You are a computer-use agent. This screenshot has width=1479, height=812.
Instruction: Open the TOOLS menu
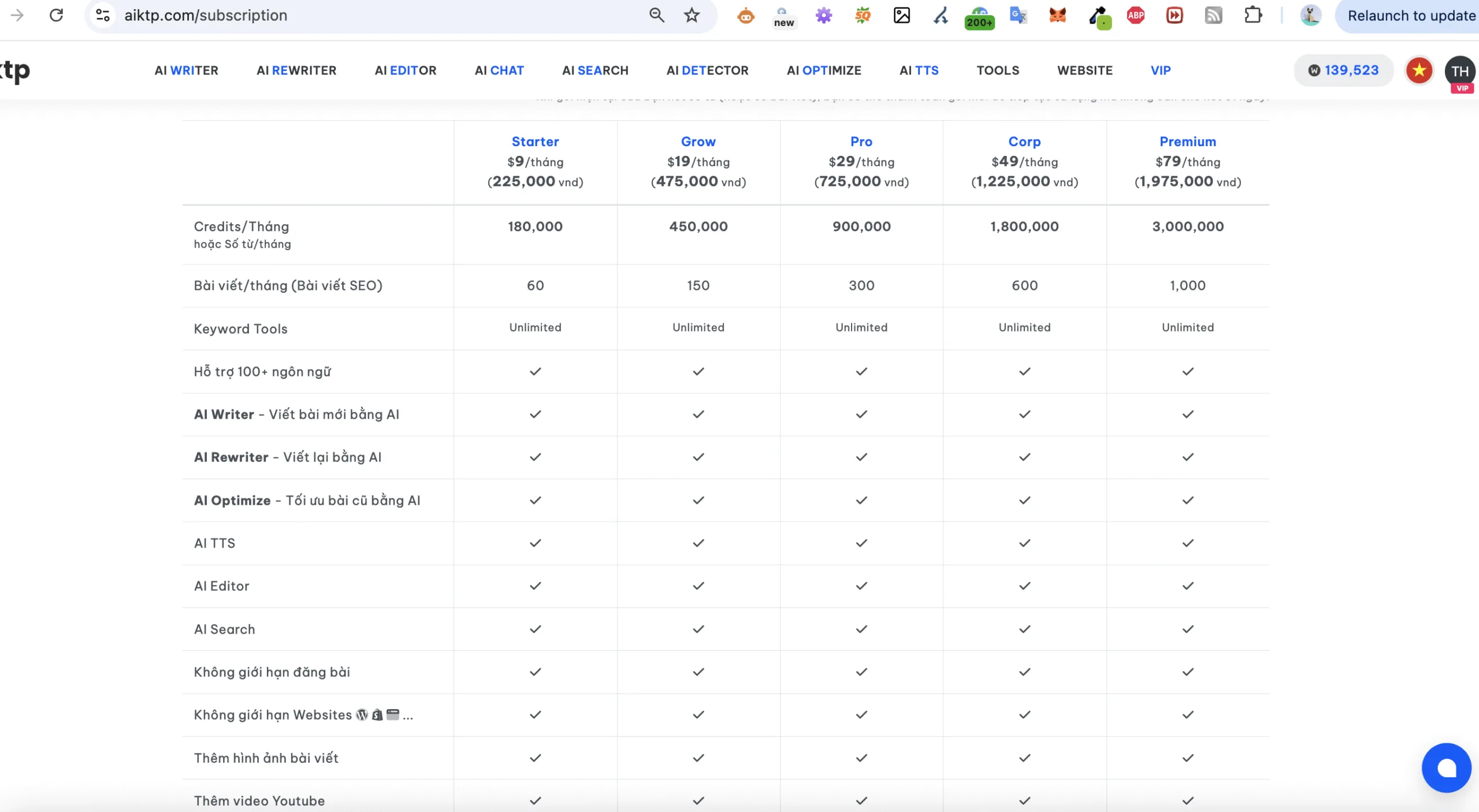pos(998,70)
